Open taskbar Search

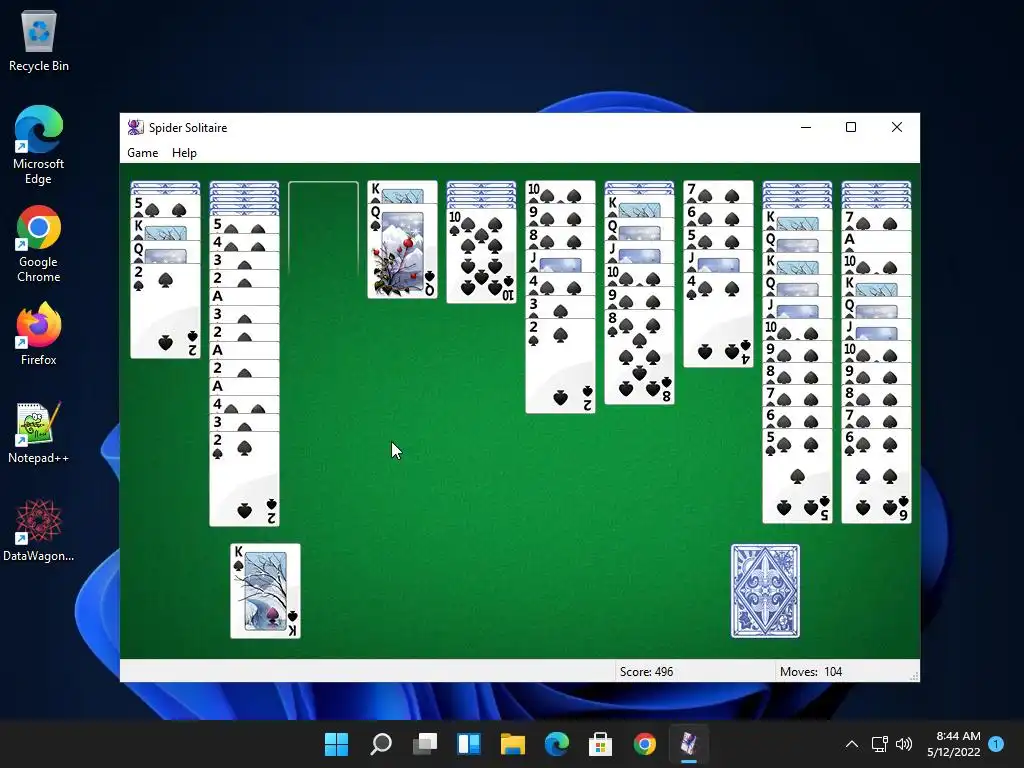(381, 744)
